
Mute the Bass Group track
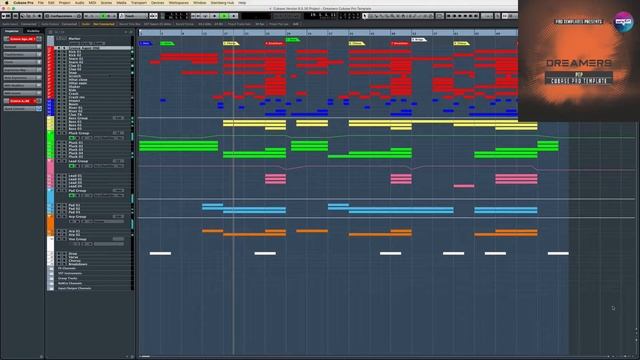coord(59,118)
